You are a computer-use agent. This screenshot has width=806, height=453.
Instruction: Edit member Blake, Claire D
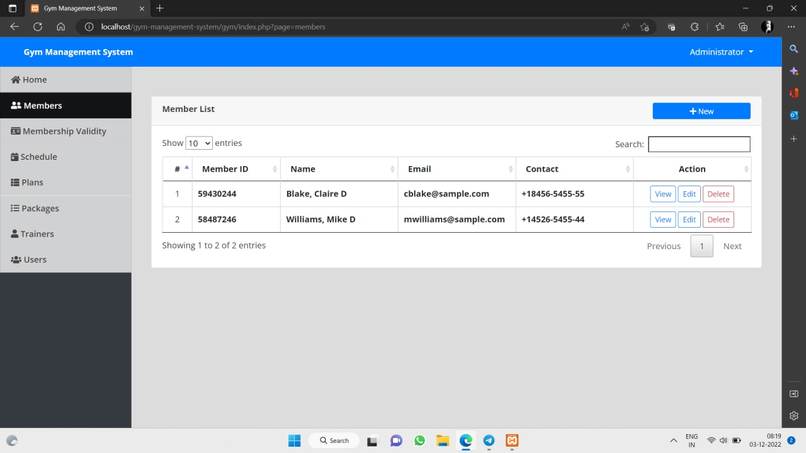pos(689,194)
